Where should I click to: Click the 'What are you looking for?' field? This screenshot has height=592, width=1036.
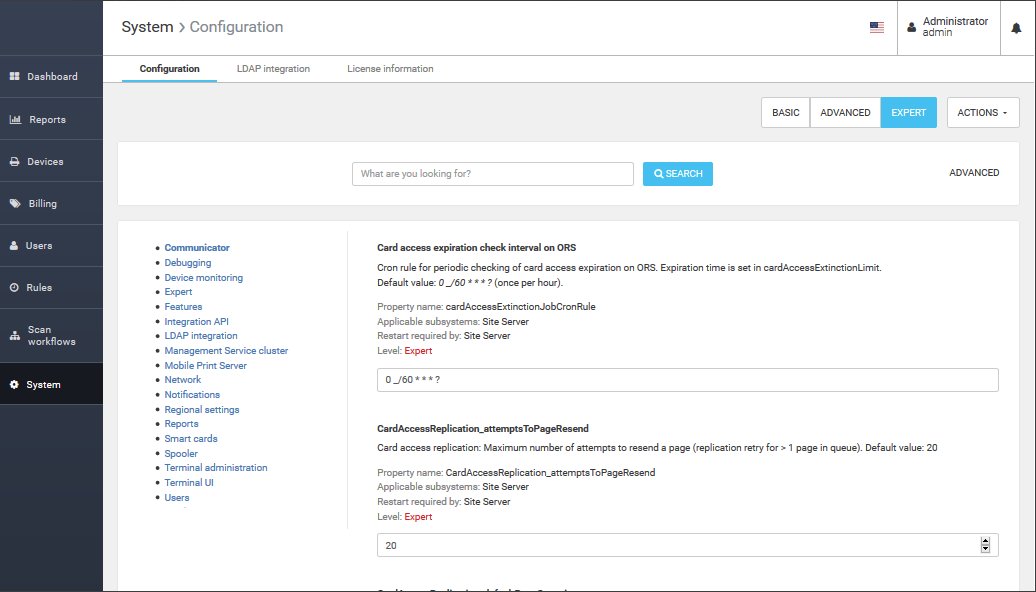[x=492, y=174]
